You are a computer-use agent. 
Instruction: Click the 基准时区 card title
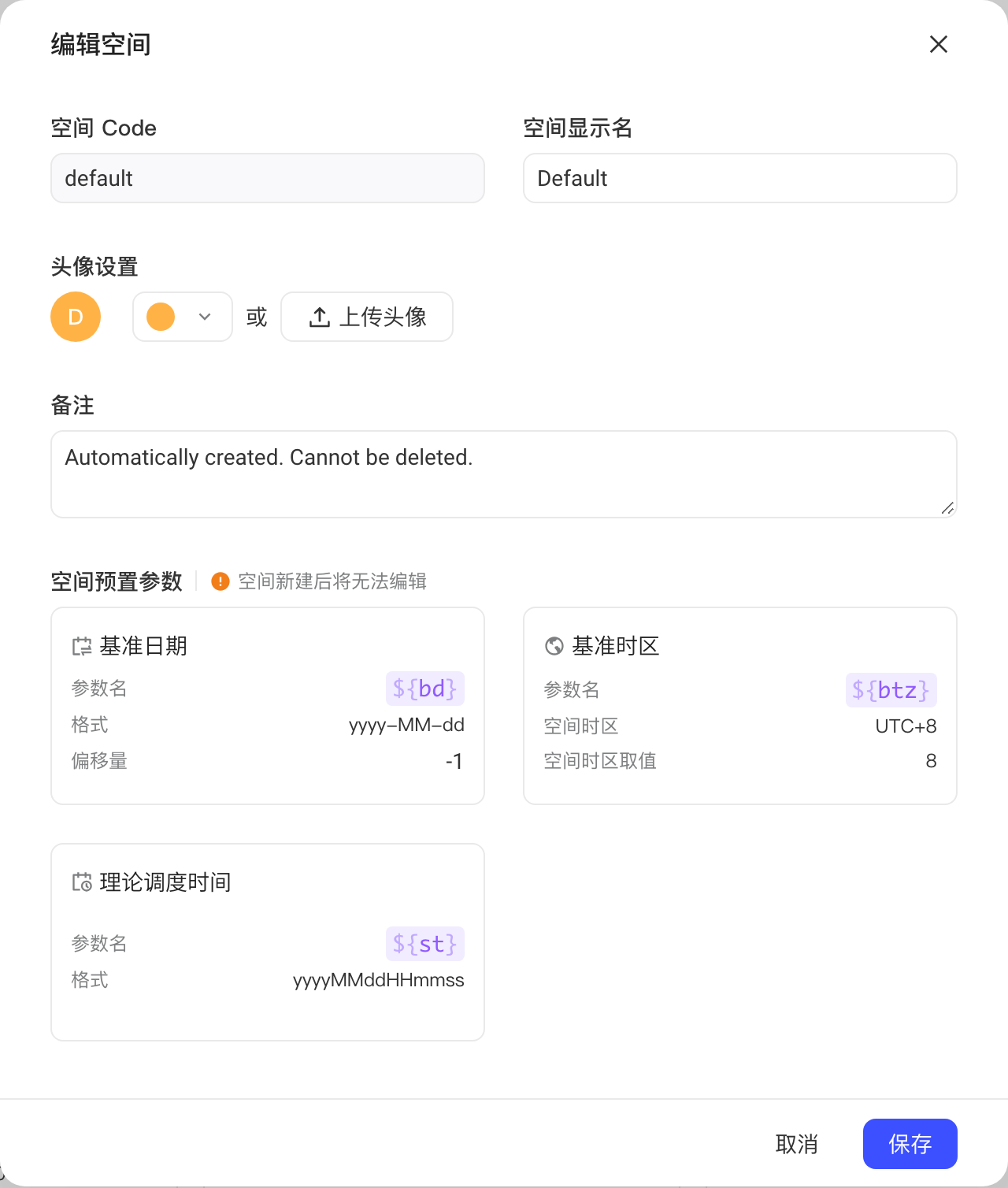click(616, 646)
